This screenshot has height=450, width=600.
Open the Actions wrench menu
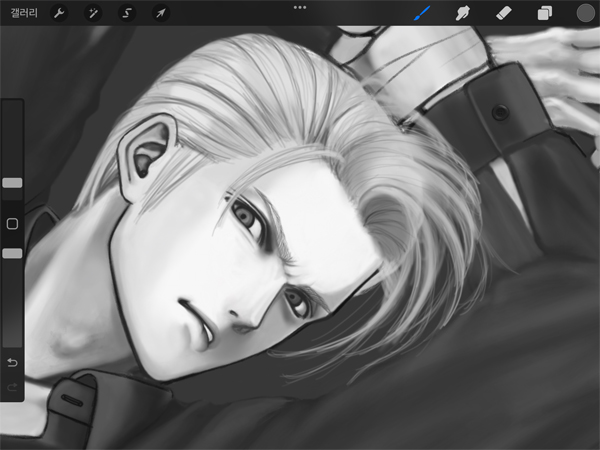tap(59, 13)
